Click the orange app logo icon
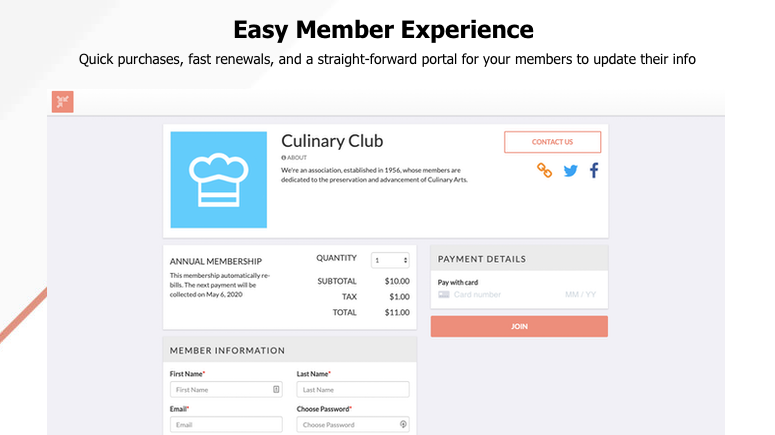This screenshot has height=435, width=775. 63,102
